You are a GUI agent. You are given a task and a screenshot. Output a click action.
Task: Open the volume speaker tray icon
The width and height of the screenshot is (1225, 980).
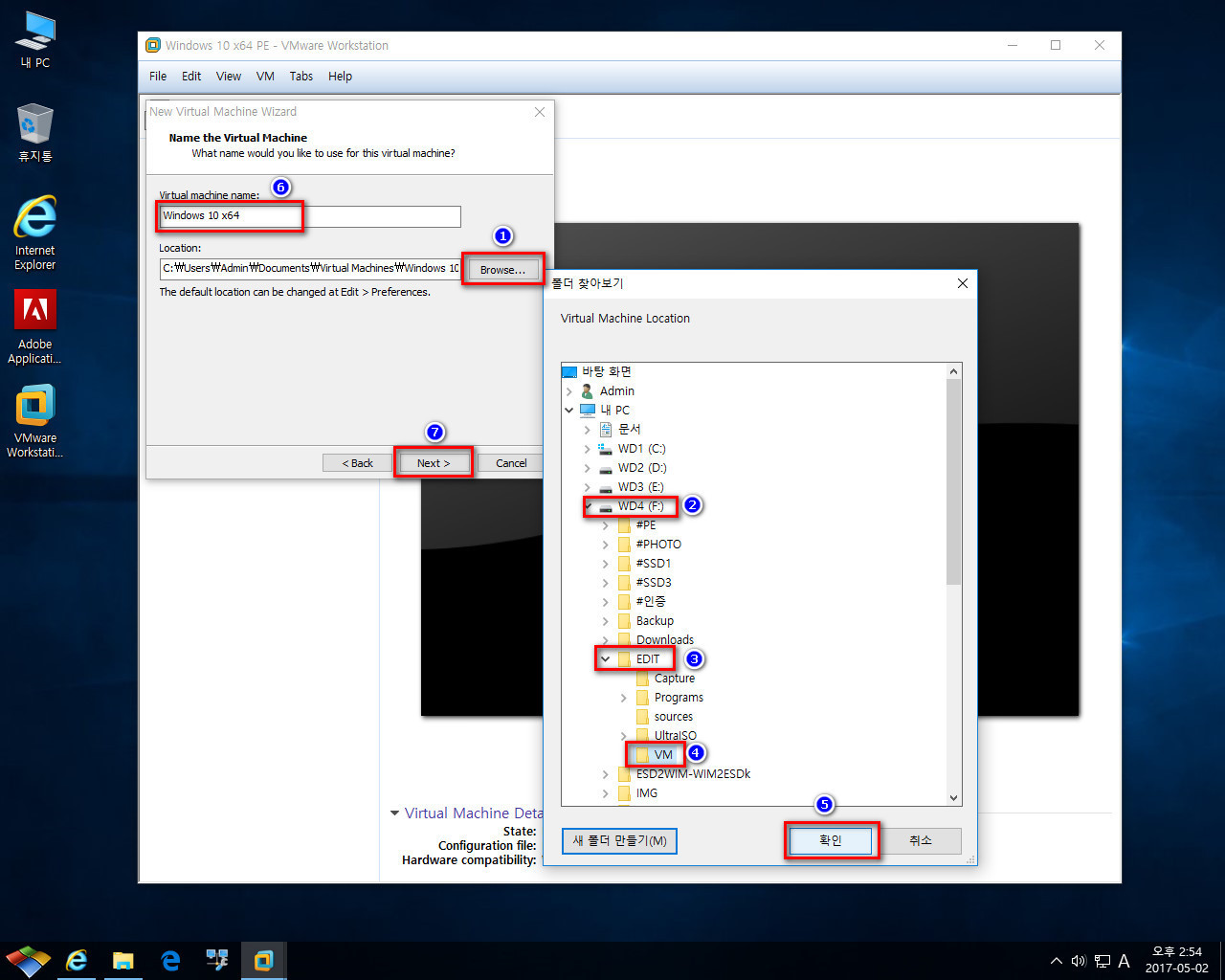coord(1079,961)
